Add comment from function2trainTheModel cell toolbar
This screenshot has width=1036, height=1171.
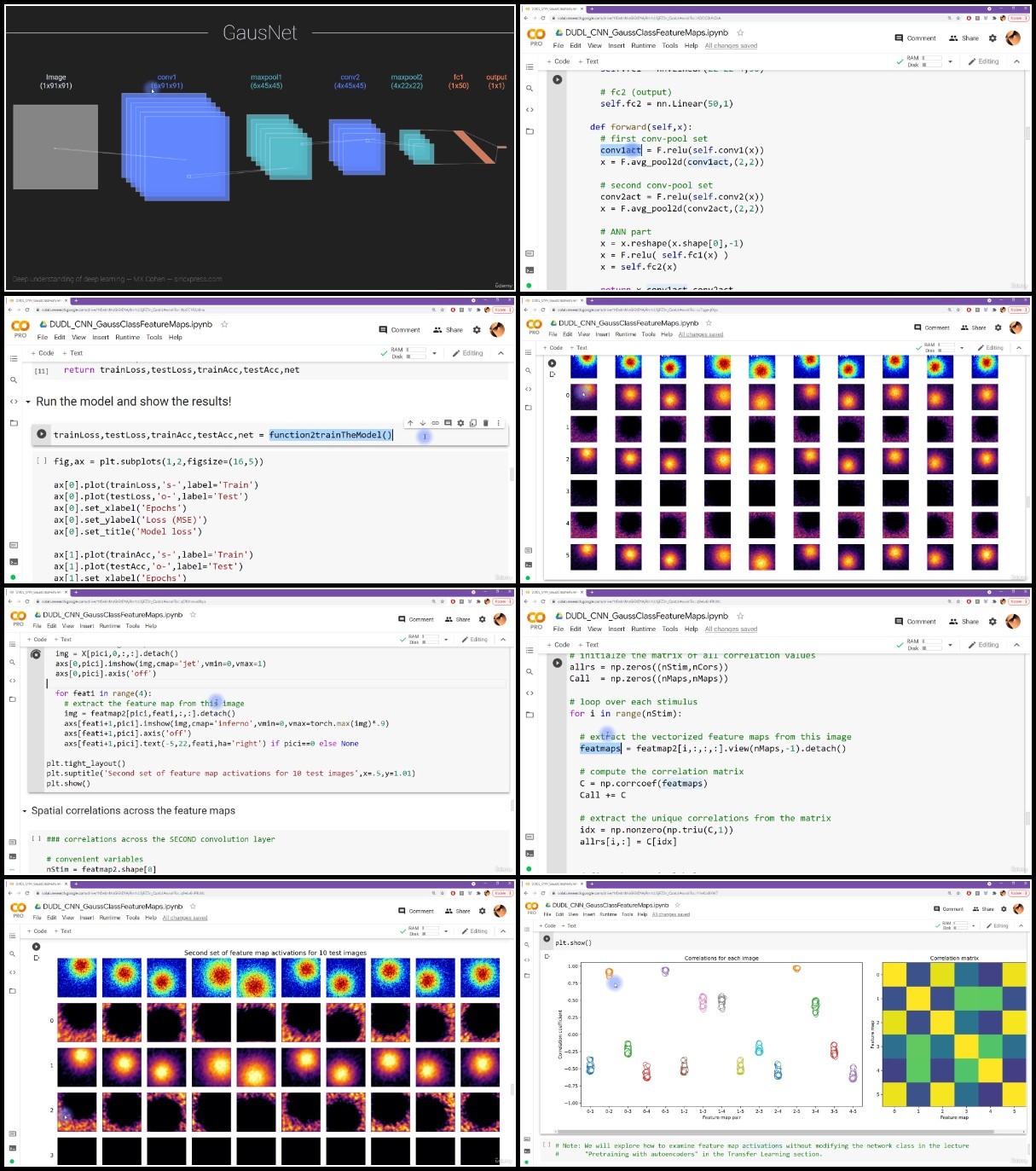[x=448, y=423]
